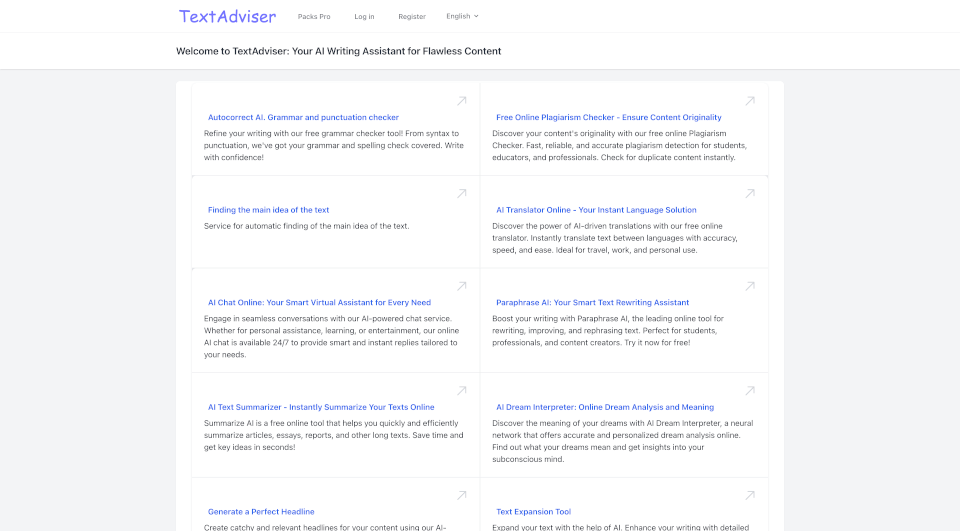Click 'Engage in seamless conversations' description text
This screenshot has height=531, width=960.
tap(331, 337)
